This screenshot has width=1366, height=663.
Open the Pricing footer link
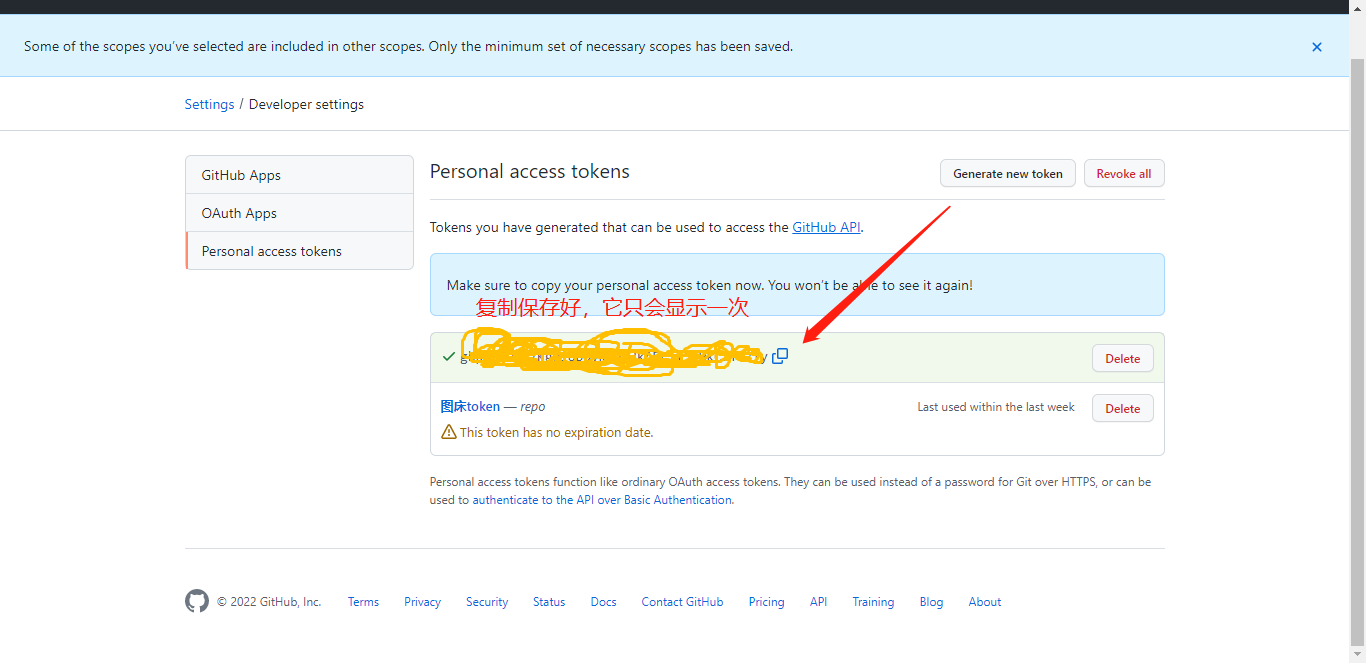(766, 602)
